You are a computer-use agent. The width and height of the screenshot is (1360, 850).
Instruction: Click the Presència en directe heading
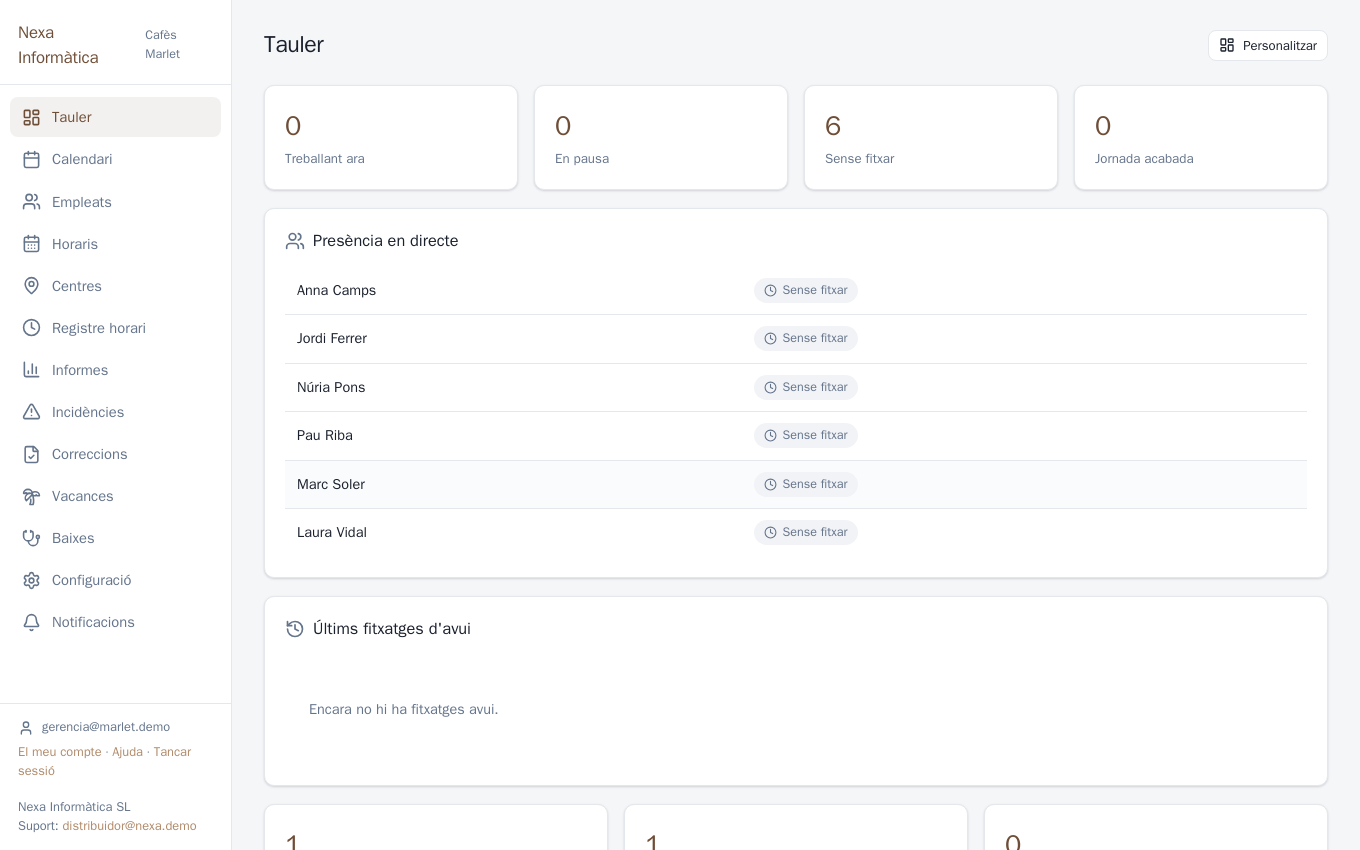386,241
